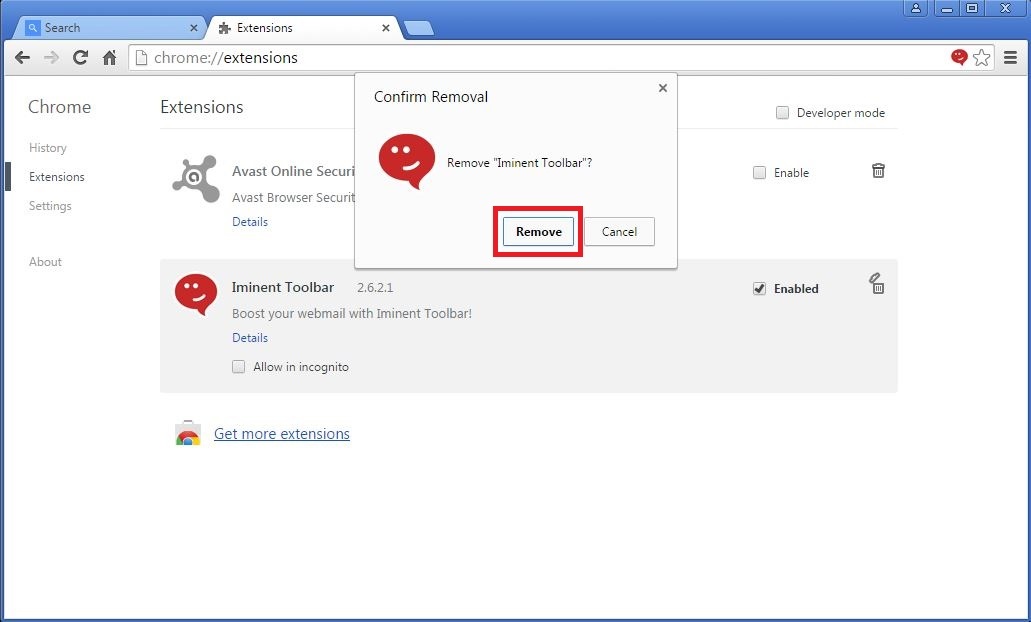
Task: Click the Iminent Toolbar extension logo
Action: [x=196, y=295]
